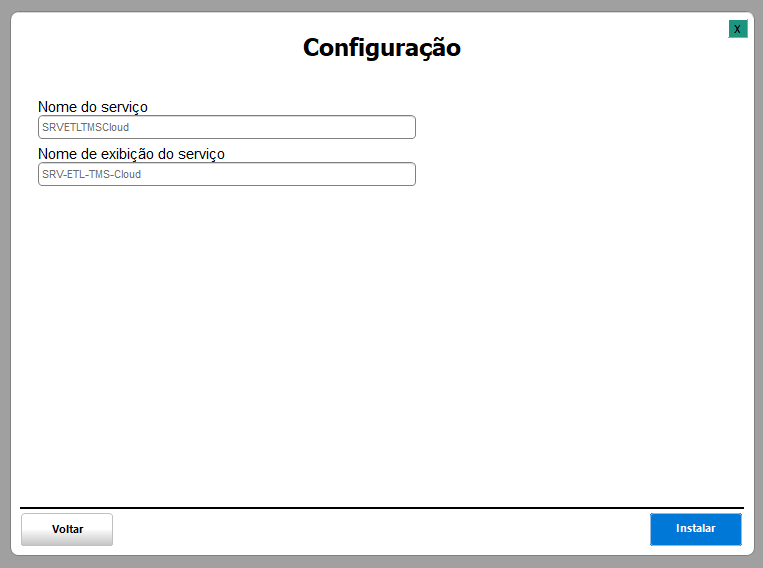Click the horizontal separator above the buttons

coord(381,508)
